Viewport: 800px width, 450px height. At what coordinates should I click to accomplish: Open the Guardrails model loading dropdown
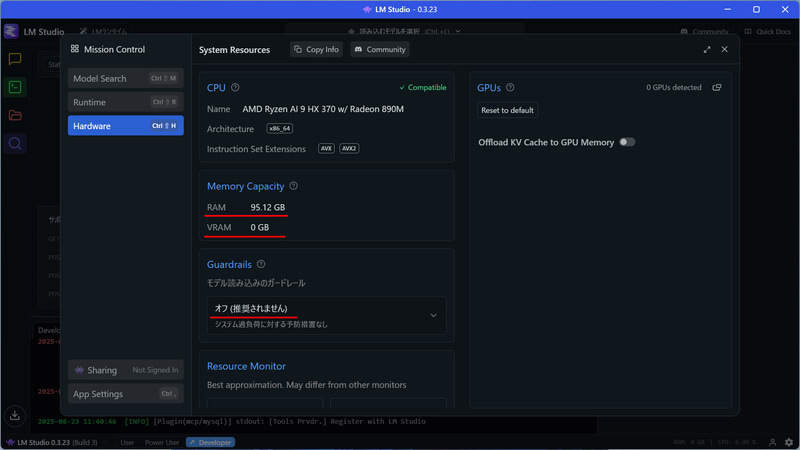327,315
